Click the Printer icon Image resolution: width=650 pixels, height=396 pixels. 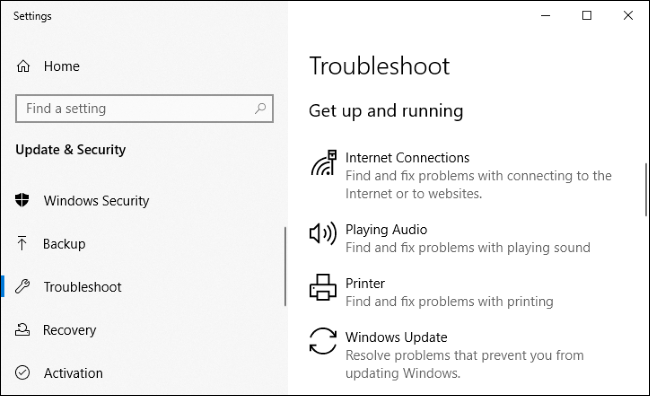323,287
